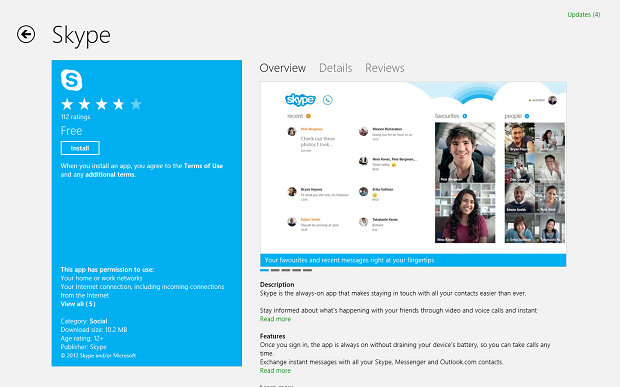Click the Publisher: Skype text

[x=83, y=347]
